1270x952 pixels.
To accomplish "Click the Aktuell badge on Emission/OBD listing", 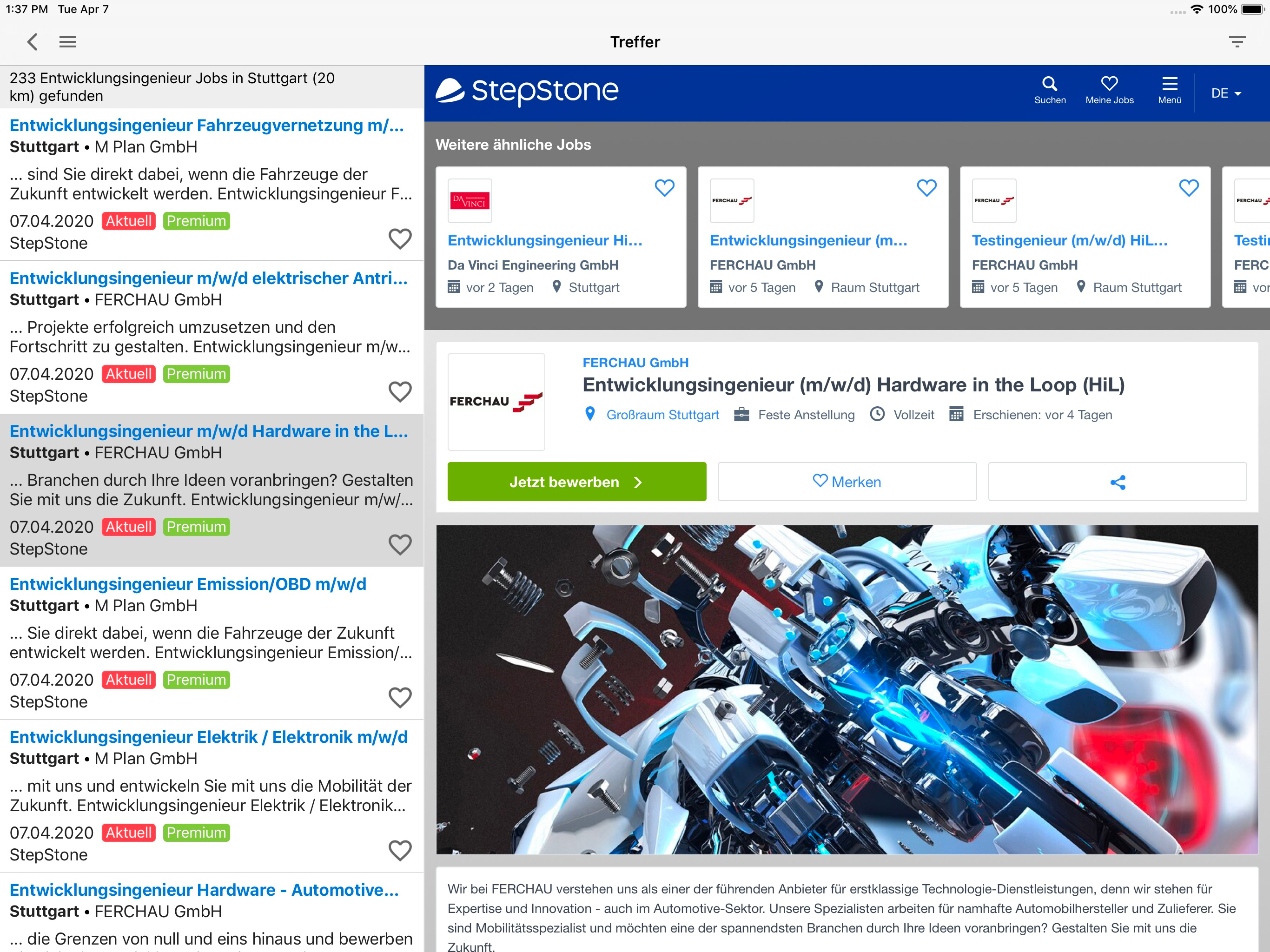I will pyautogui.click(x=129, y=680).
